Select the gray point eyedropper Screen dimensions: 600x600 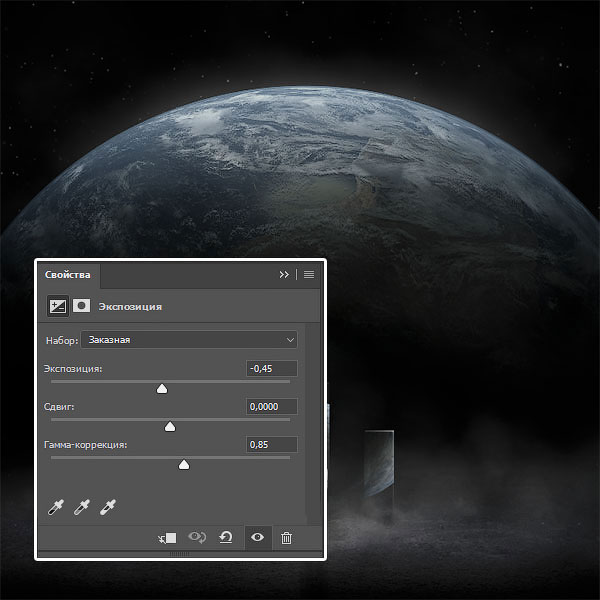[x=82, y=507]
